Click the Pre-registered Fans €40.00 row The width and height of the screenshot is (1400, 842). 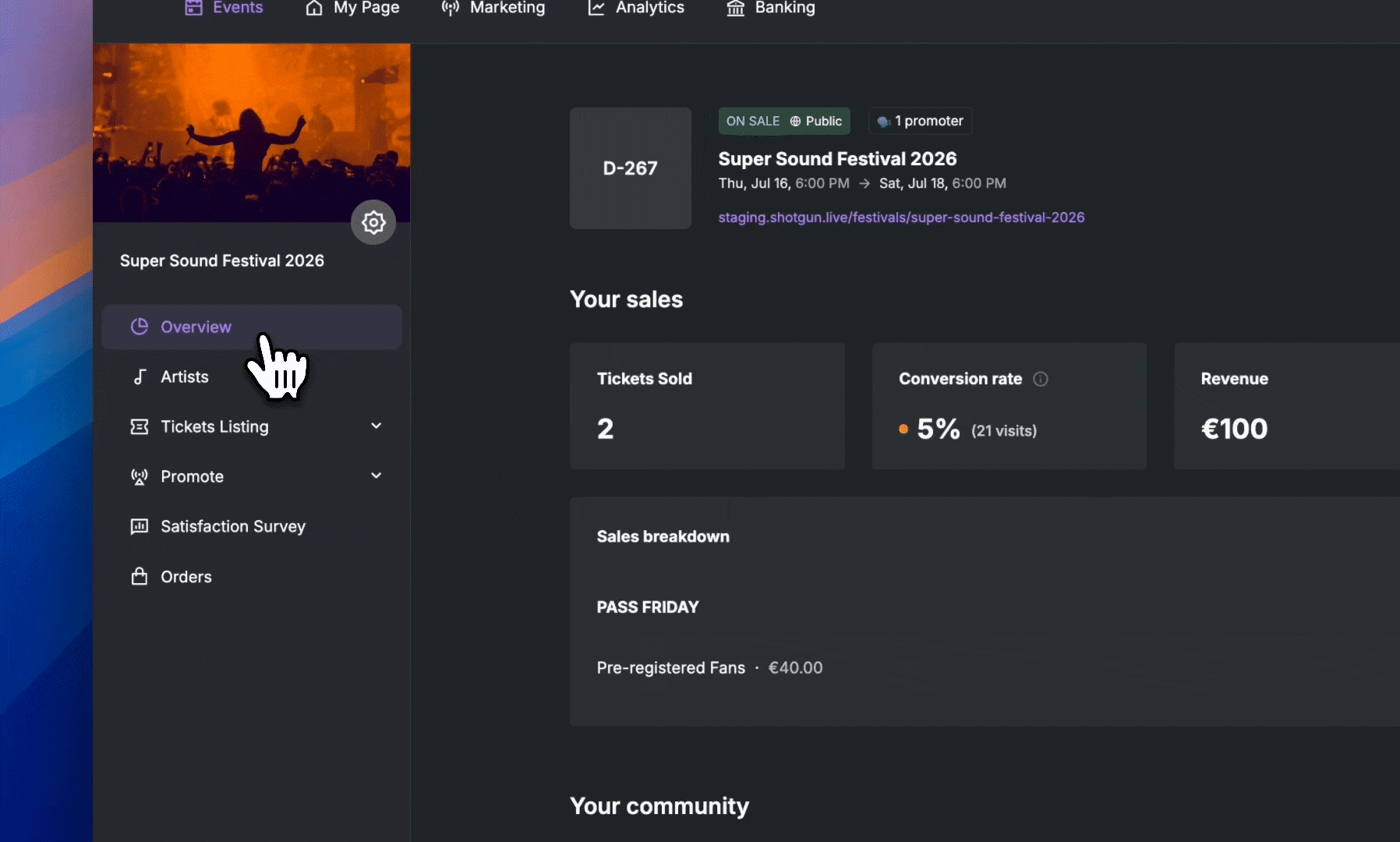[x=709, y=668]
